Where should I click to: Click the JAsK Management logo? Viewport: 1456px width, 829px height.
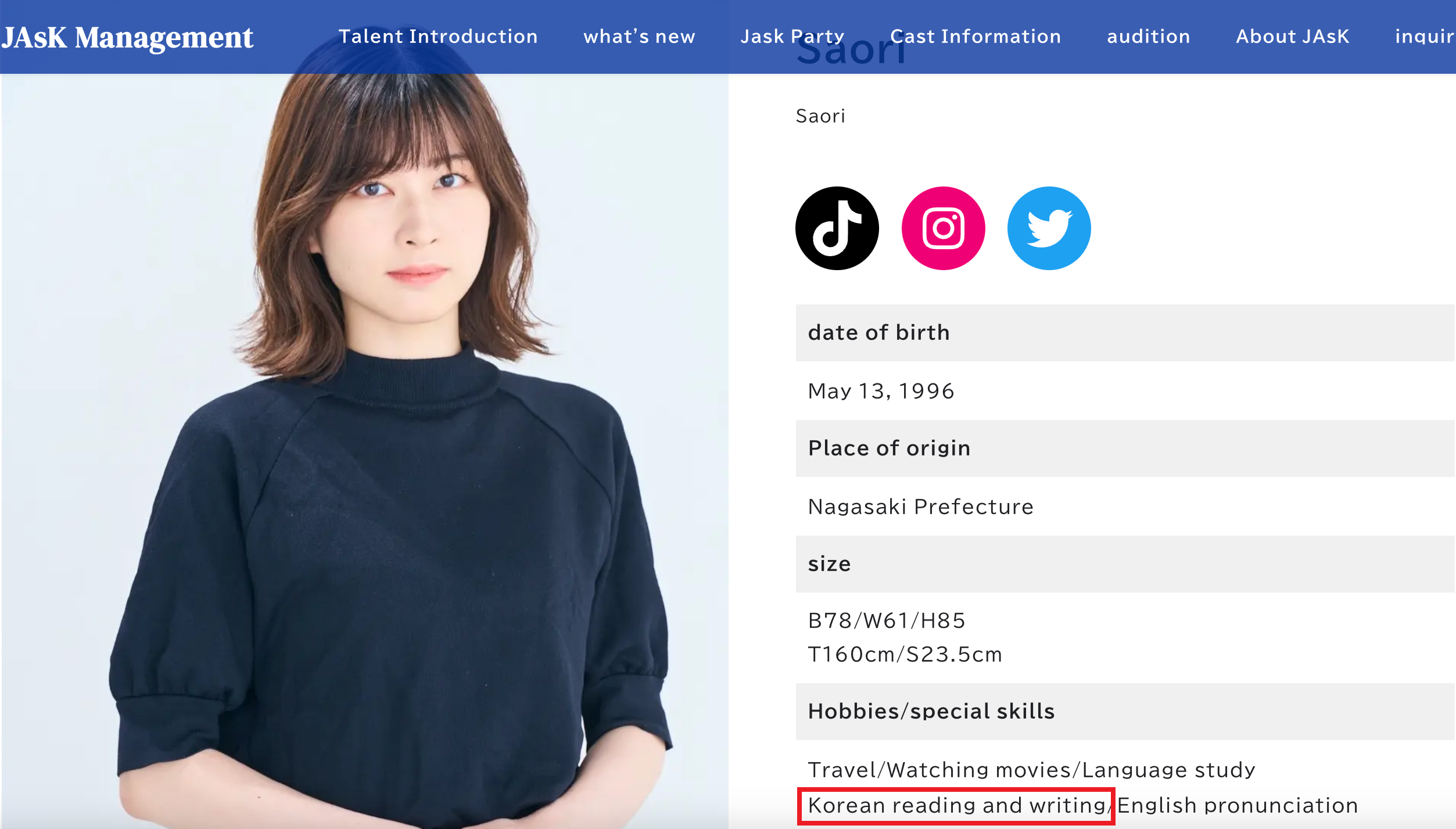[x=127, y=38]
